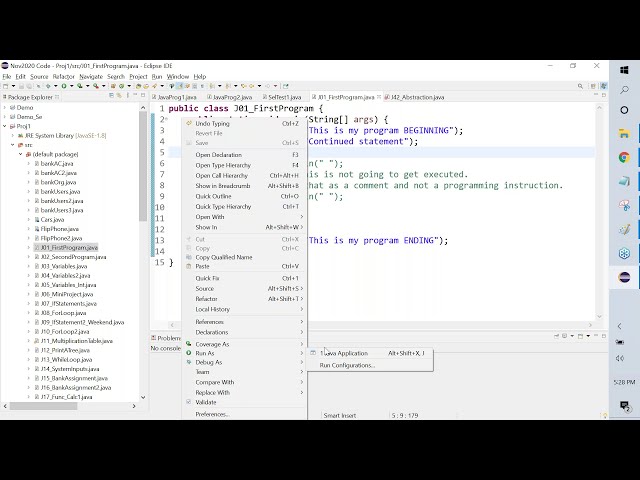Click the Eclipse icon on the taskbar
The image size is (640, 480).
(x=624, y=278)
